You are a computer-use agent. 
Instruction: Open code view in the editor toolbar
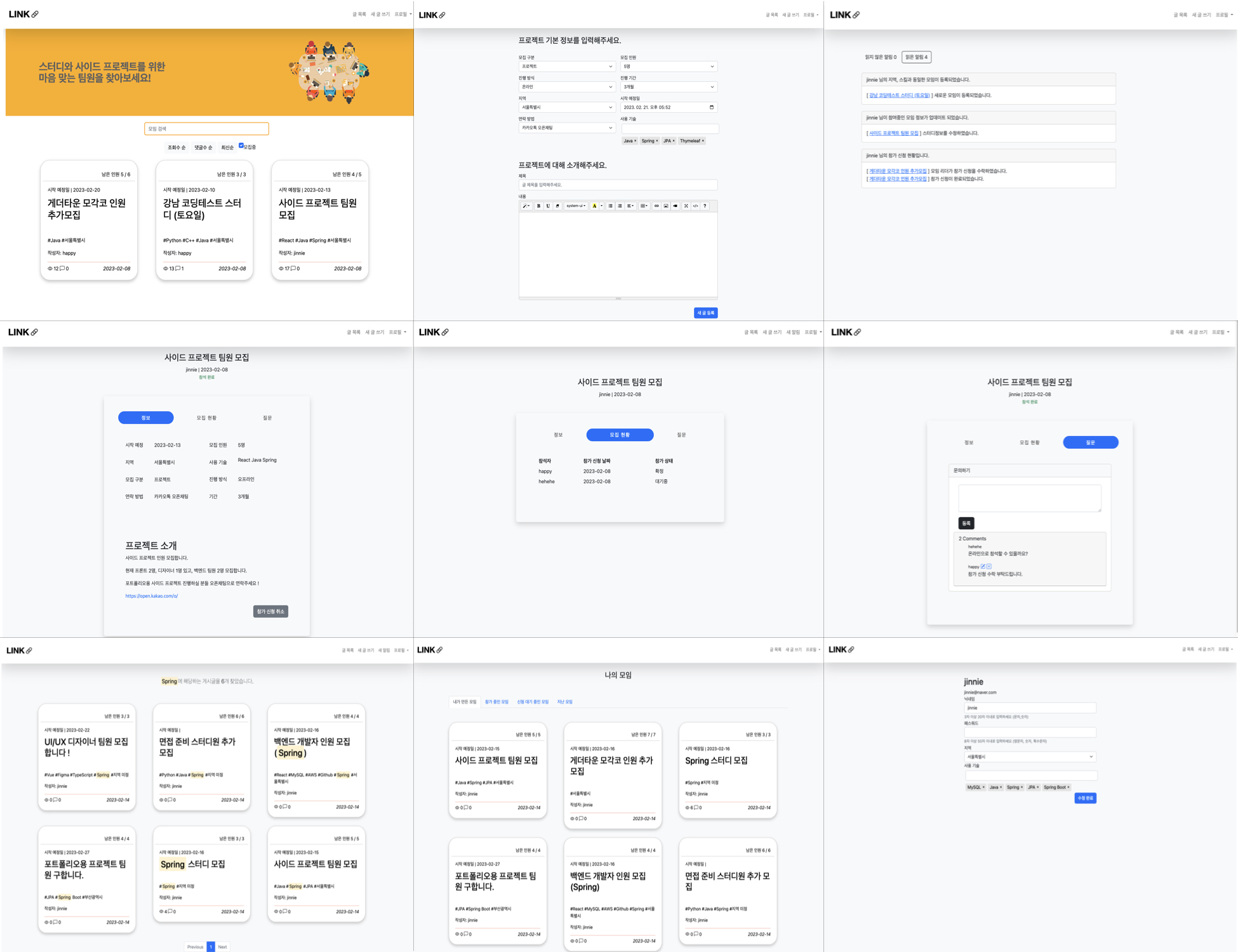[x=695, y=206]
